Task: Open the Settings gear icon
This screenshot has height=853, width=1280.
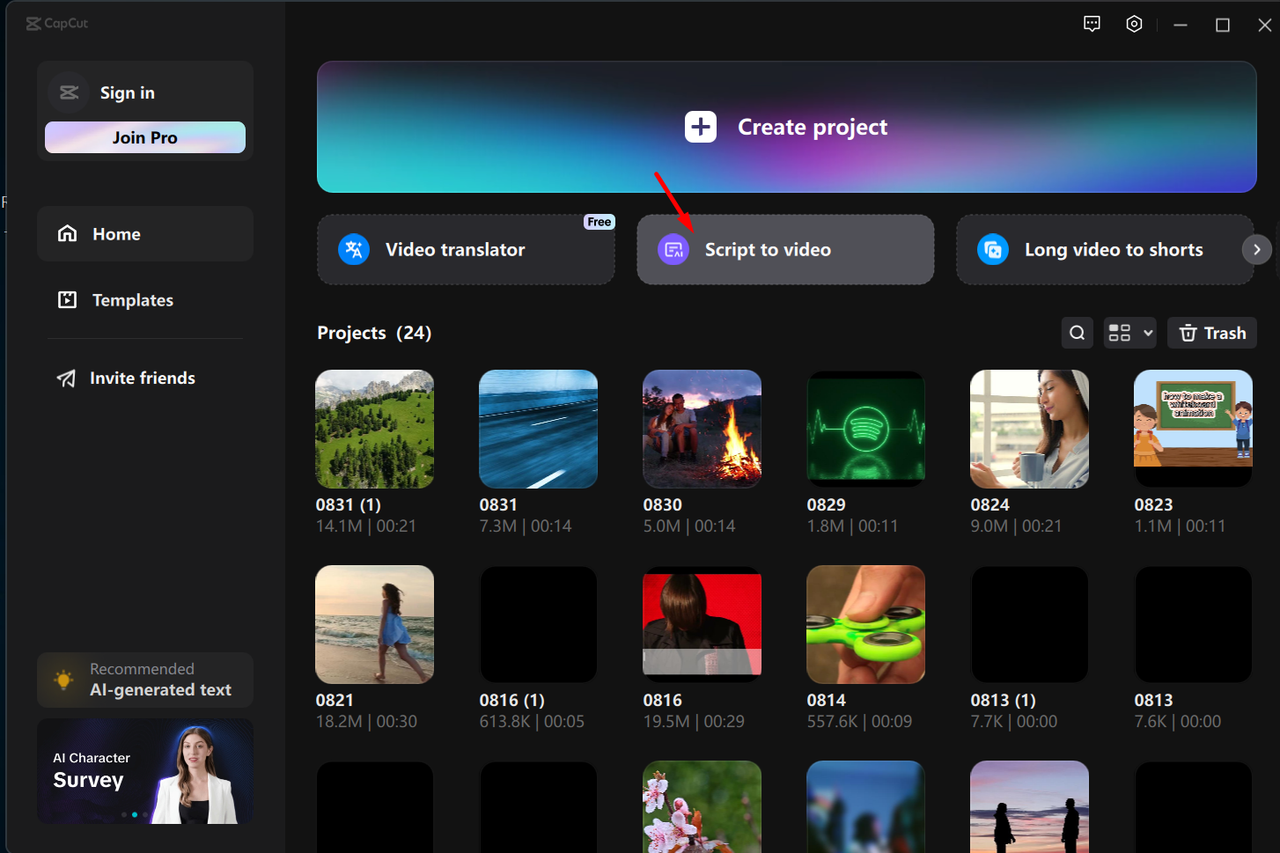Action: click(x=1134, y=23)
